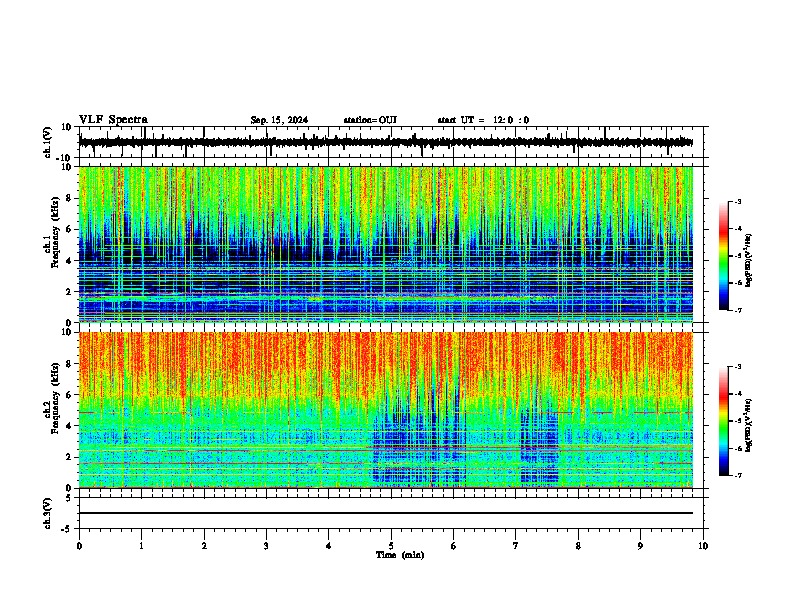Click the ch.2 spectrogram color scale bar
The image size is (792, 612).
pyautogui.click(x=724, y=421)
